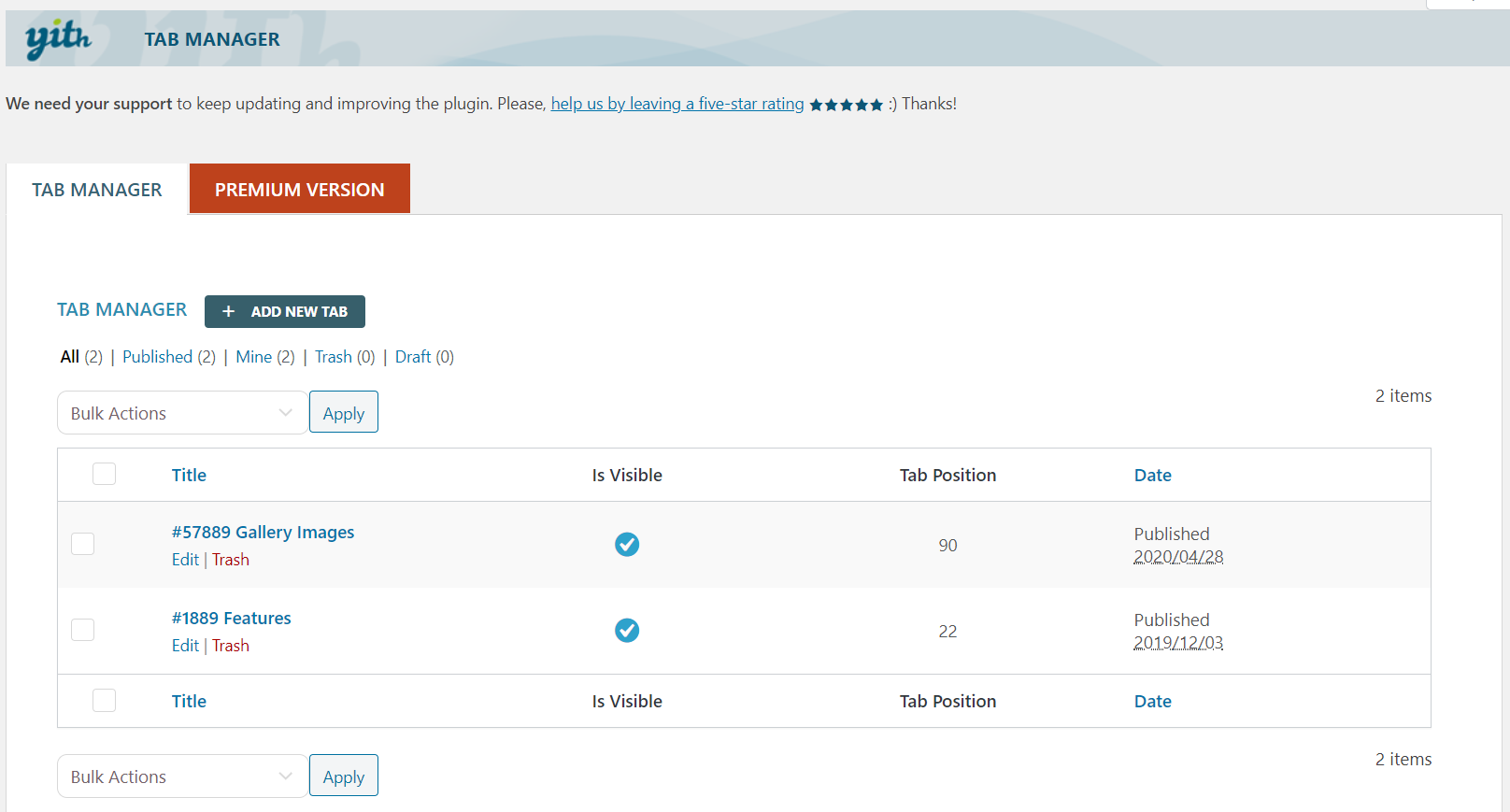Open the bottom Bulk Actions dropdown
This screenshot has width=1510, height=812.
pos(182,776)
